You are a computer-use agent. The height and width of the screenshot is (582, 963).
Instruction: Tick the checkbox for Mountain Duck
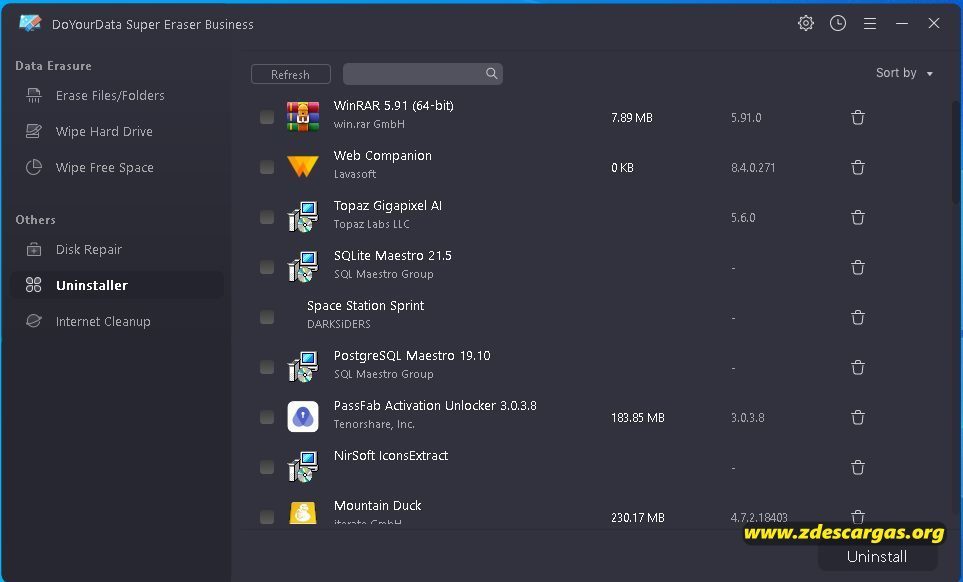(267, 517)
